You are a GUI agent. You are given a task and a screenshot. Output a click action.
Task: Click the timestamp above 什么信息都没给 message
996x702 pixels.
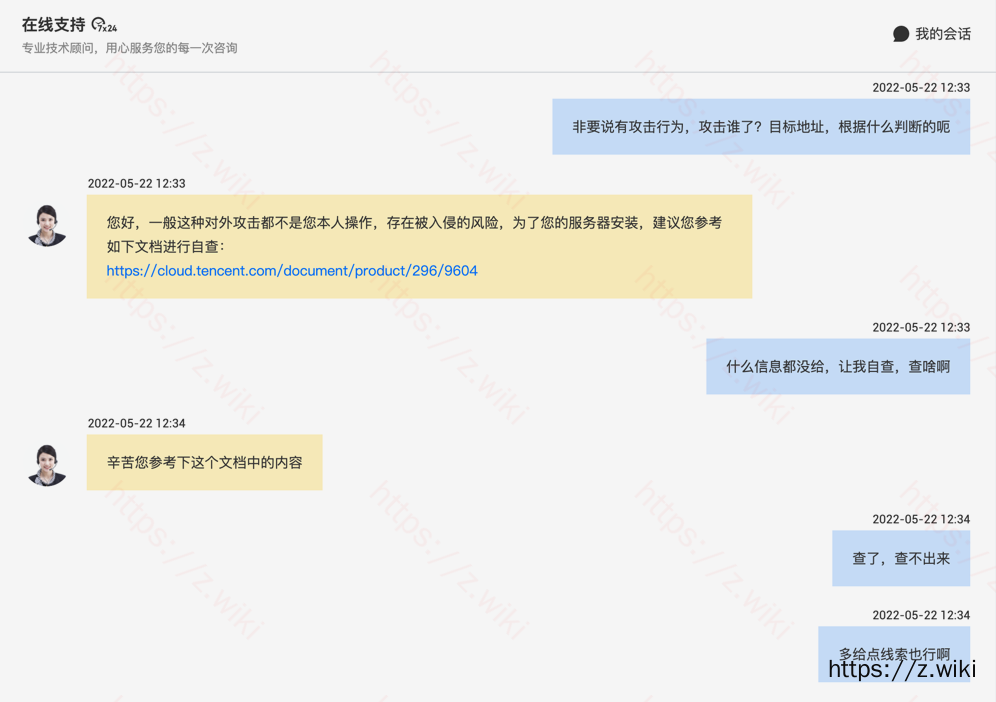coord(920,328)
